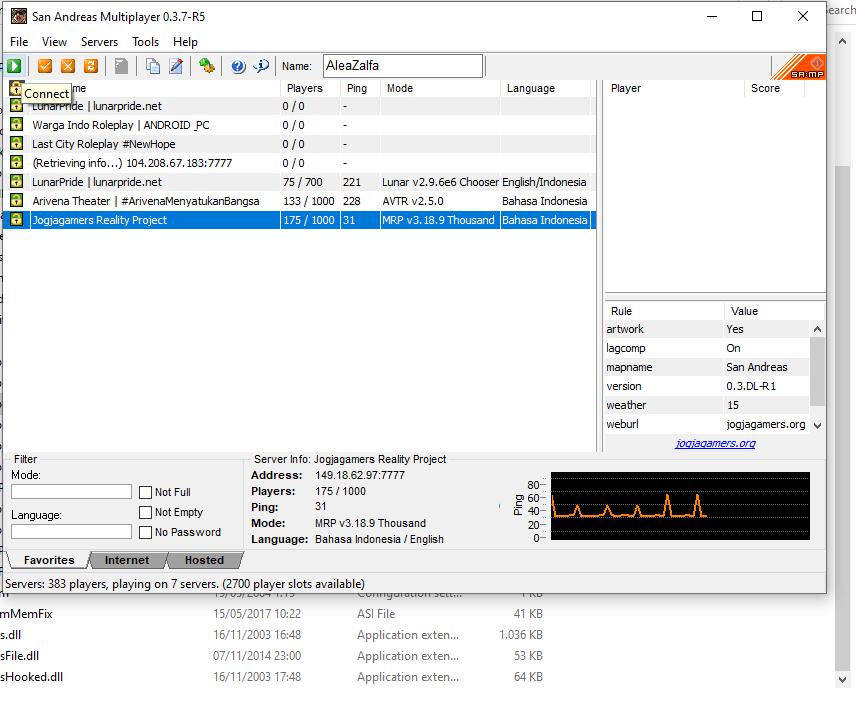856x708 pixels.
Task: Open the jogjagamers.org link under the rules
Action: click(715, 443)
